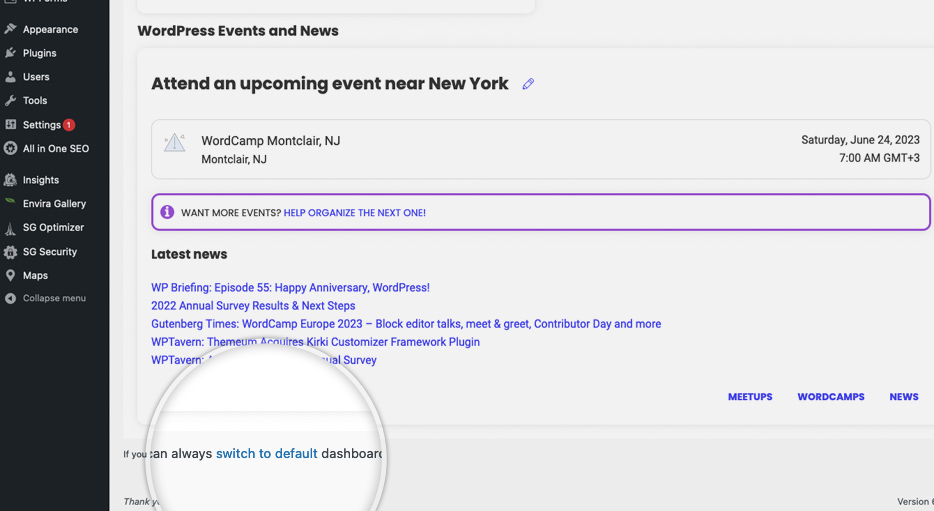934x511 pixels.
Task: Click switch to default dashboard link
Action: (x=266, y=454)
